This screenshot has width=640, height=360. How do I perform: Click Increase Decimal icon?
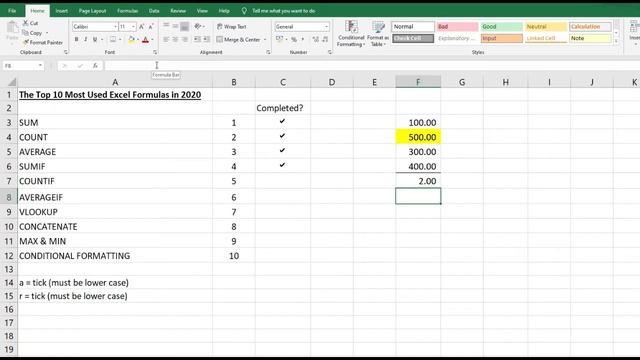tap(316, 40)
